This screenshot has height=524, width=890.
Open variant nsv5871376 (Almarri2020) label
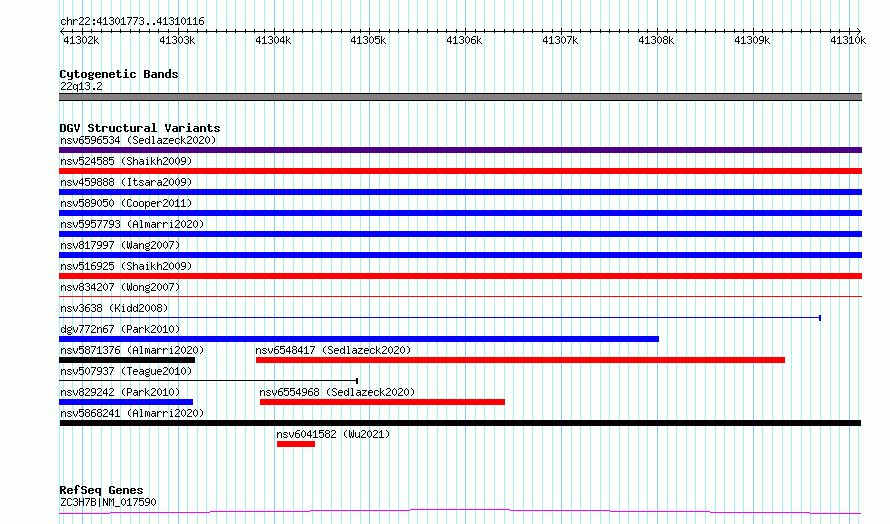(132, 350)
